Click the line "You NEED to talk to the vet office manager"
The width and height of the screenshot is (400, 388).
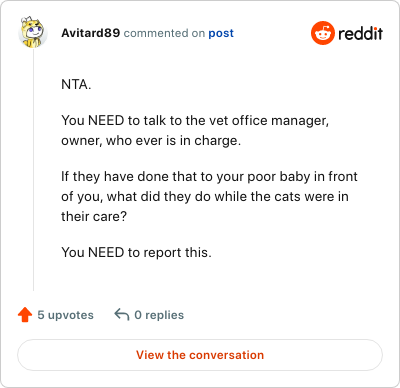(195, 121)
